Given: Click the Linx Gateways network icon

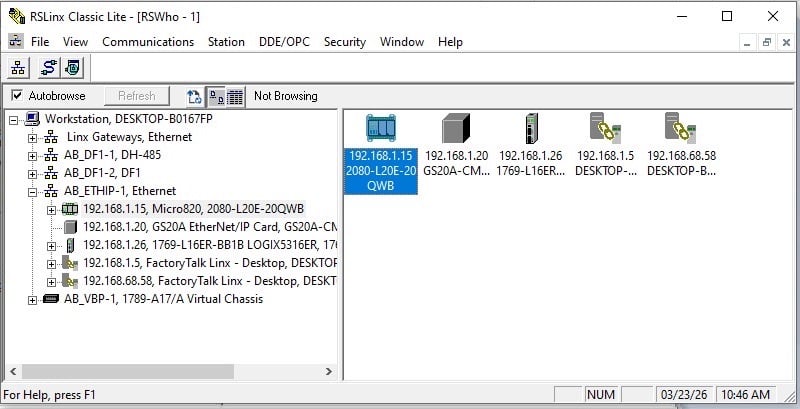Looking at the screenshot, I should (x=51, y=137).
